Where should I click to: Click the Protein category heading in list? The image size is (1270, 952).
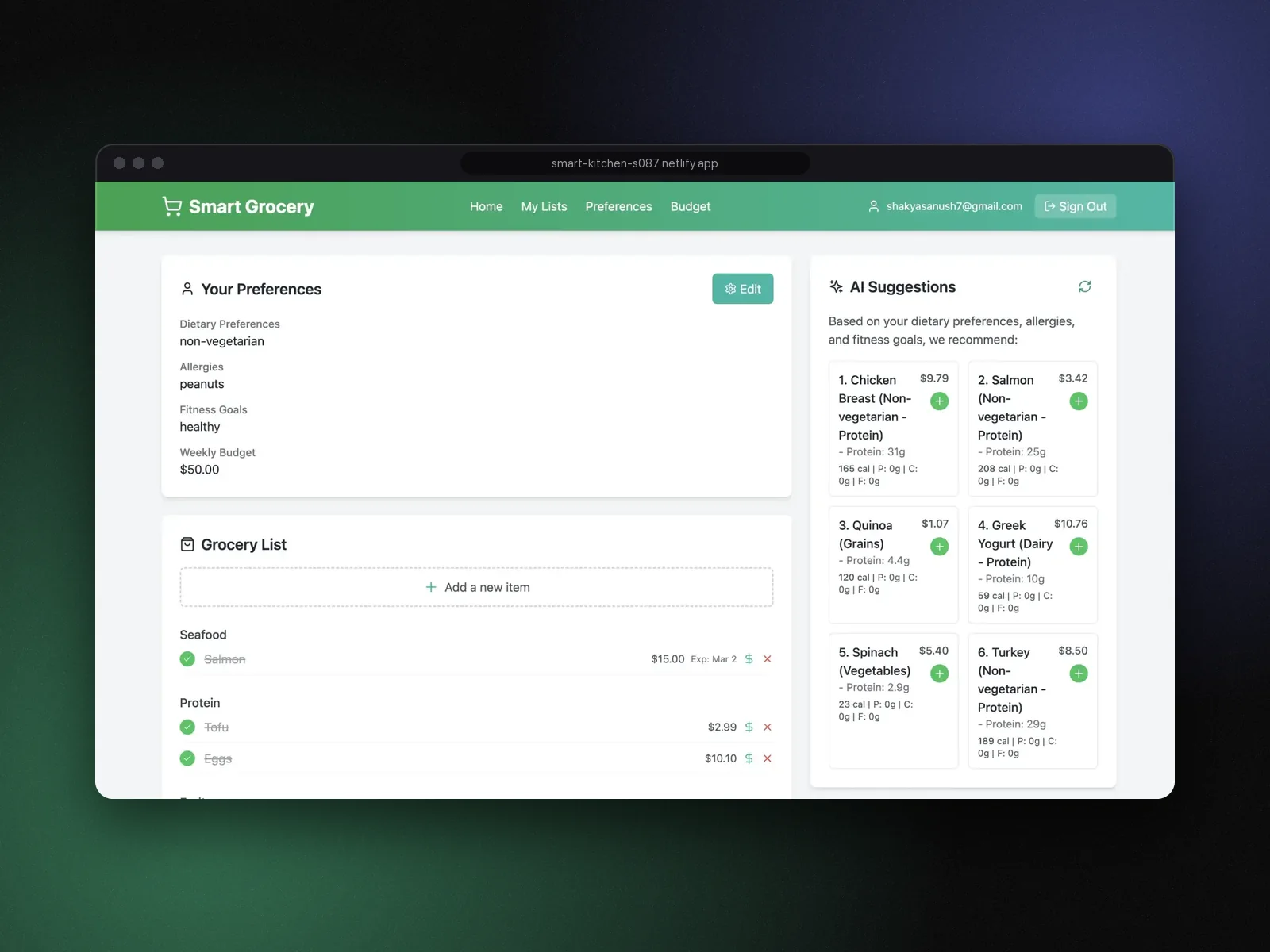pyautogui.click(x=200, y=703)
